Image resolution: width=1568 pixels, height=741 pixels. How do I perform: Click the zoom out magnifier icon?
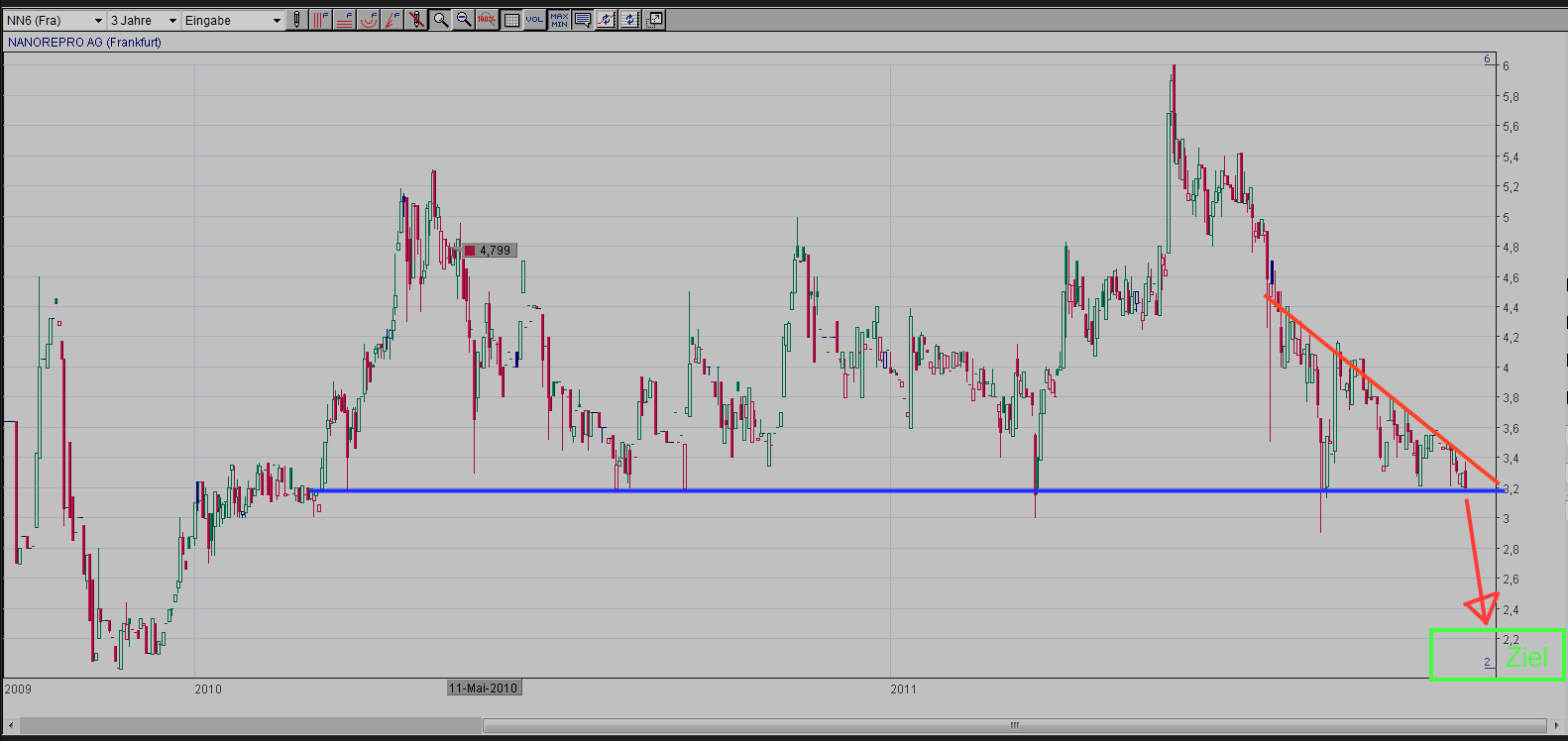pyautogui.click(x=463, y=20)
